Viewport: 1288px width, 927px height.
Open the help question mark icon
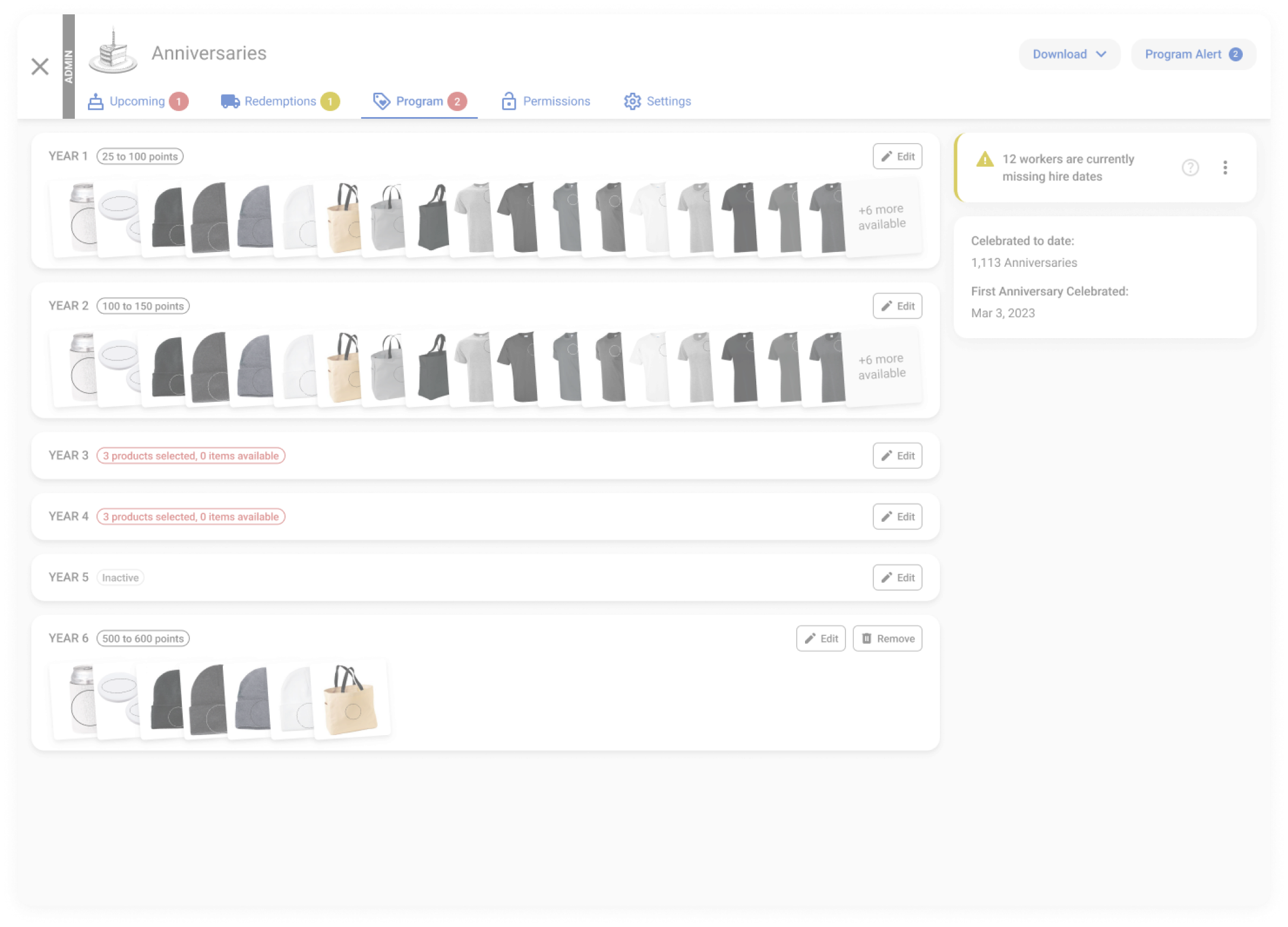point(1190,168)
